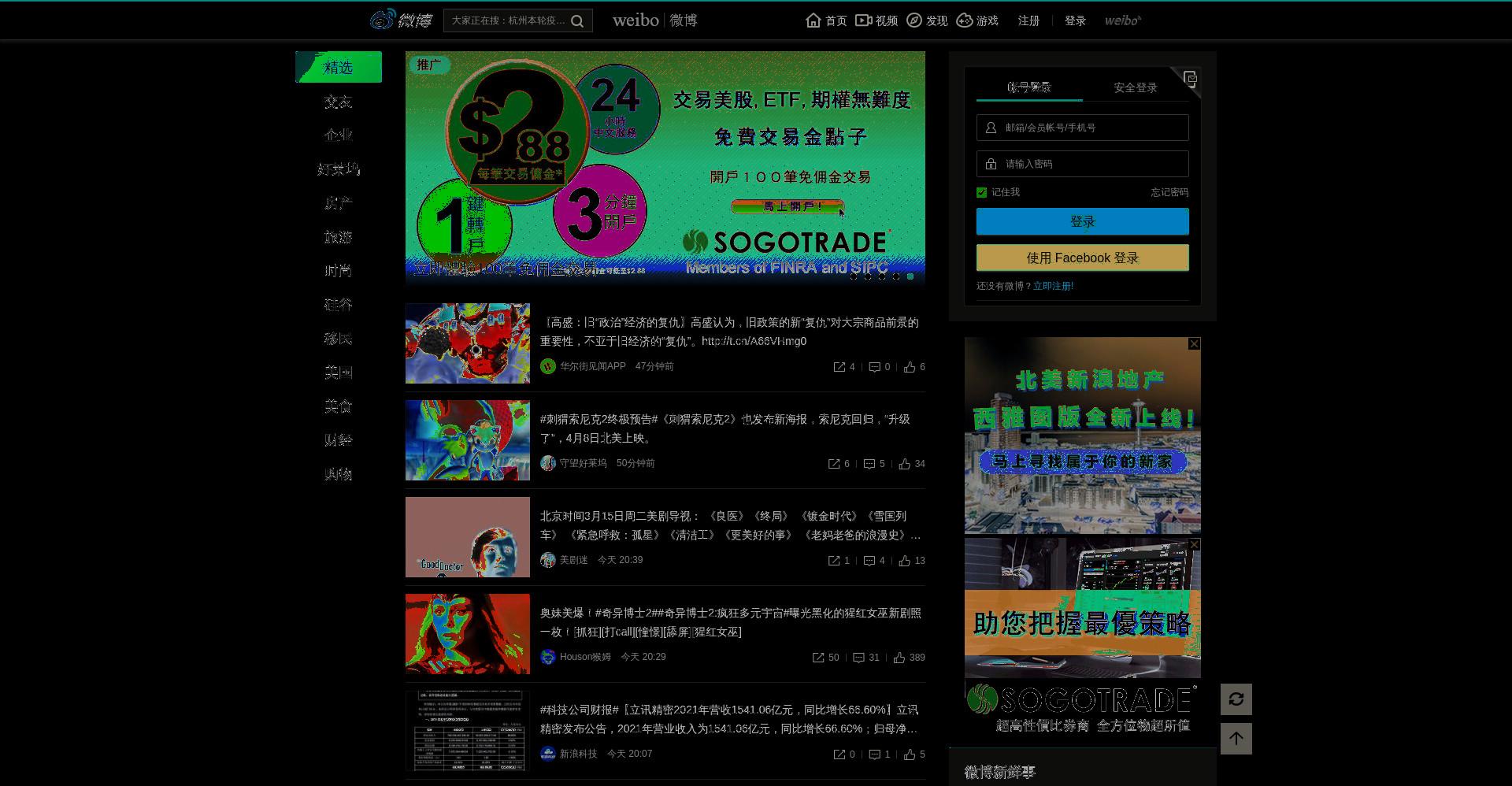The image size is (1512, 786).
Task: Open the 美国 category
Action: pyautogui.click(x=339, y=373)
